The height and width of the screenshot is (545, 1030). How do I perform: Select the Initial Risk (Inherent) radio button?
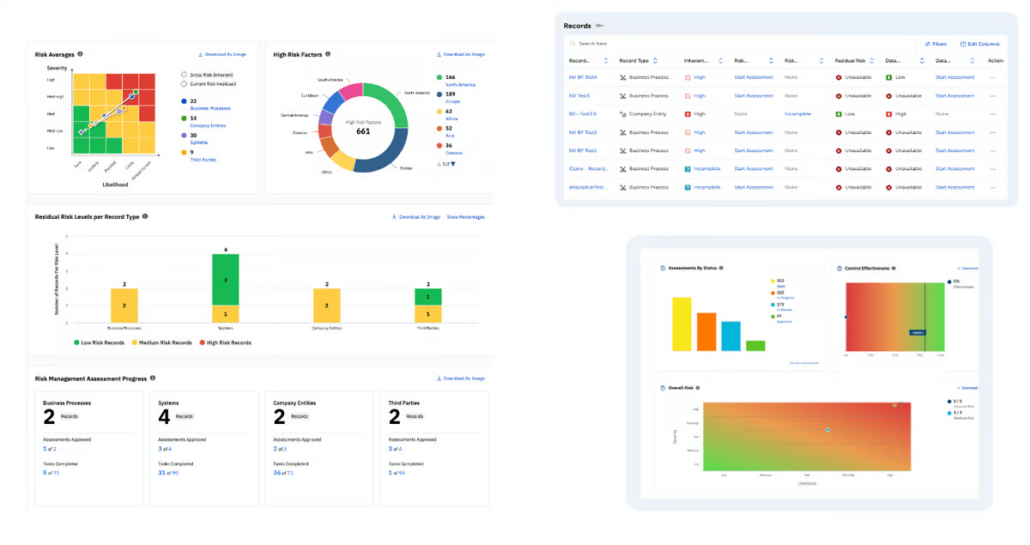[x=184, y=75]
